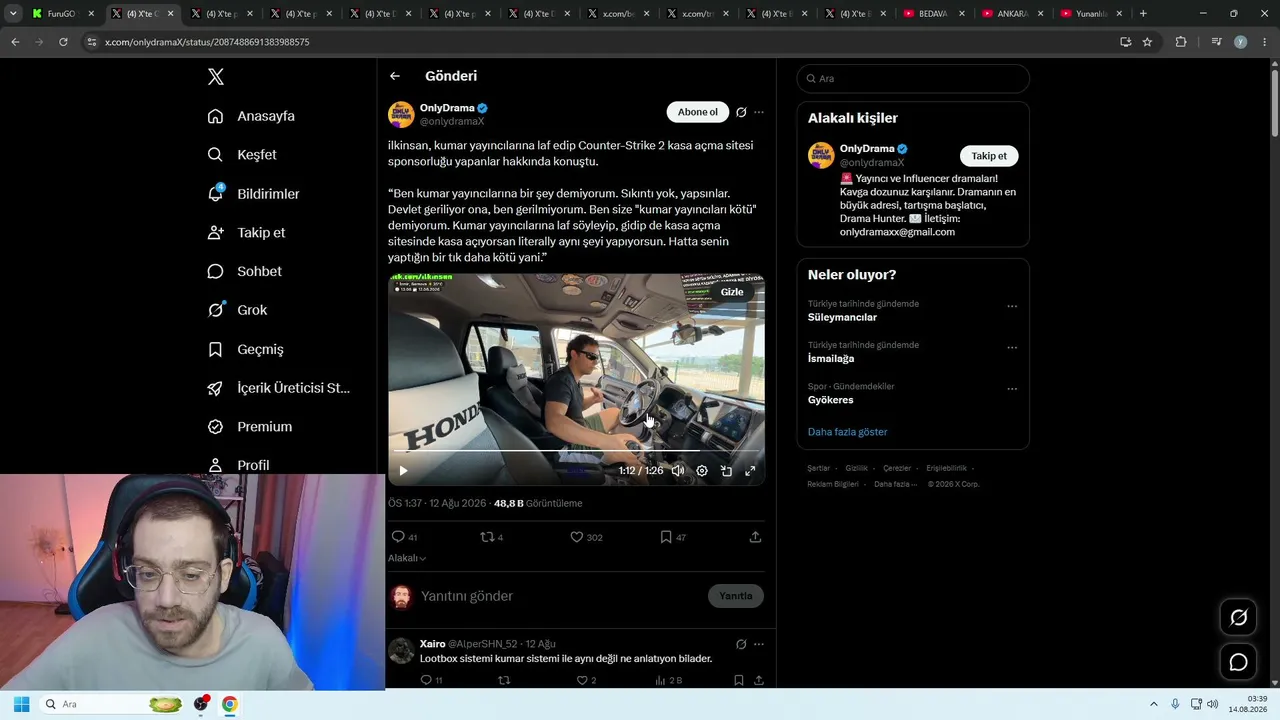Click Takip et for OnlyDrama
The height and width of the screenshot is (720, 1280).
pos(989,156)
